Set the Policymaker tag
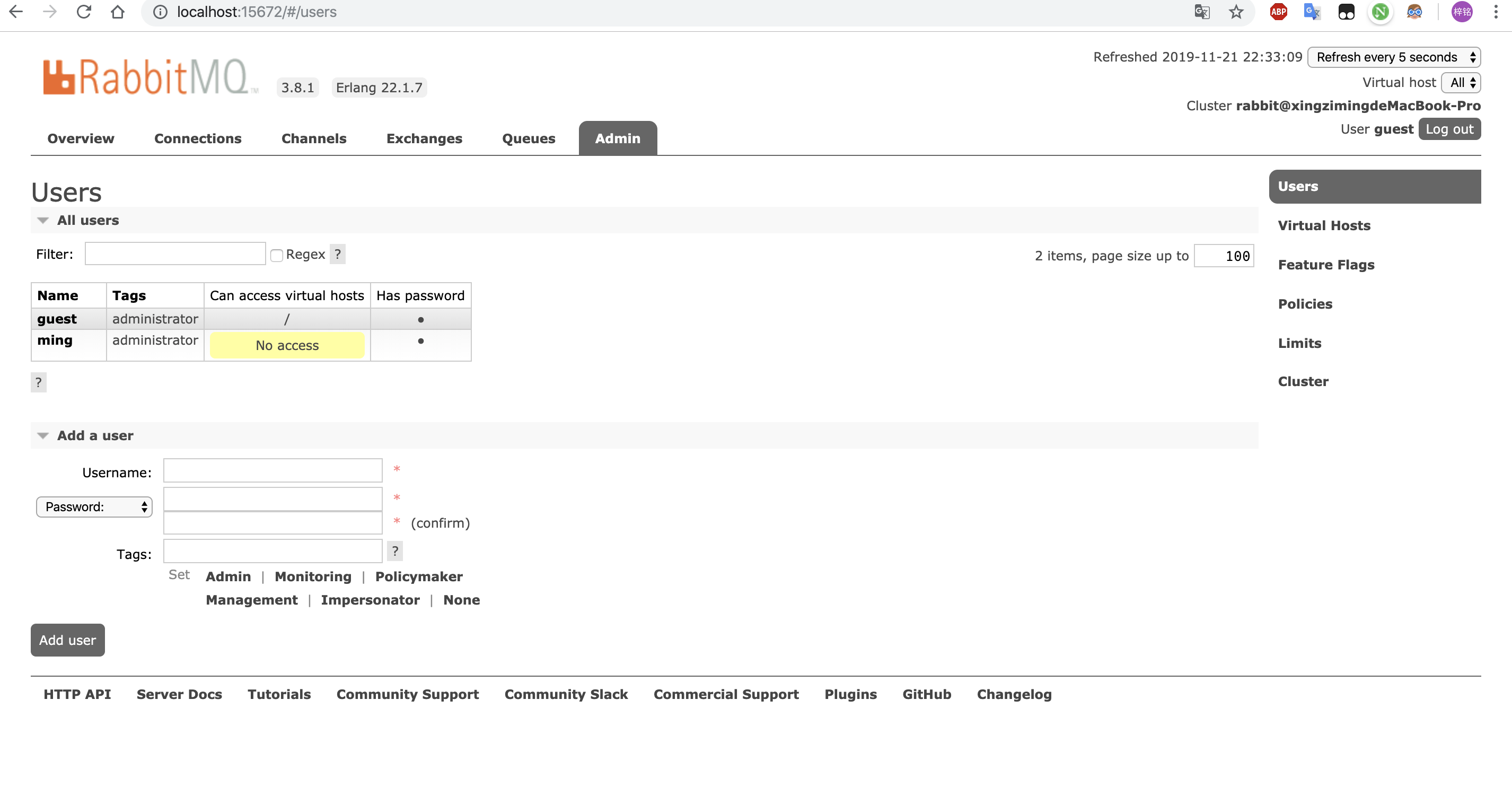 419,577
